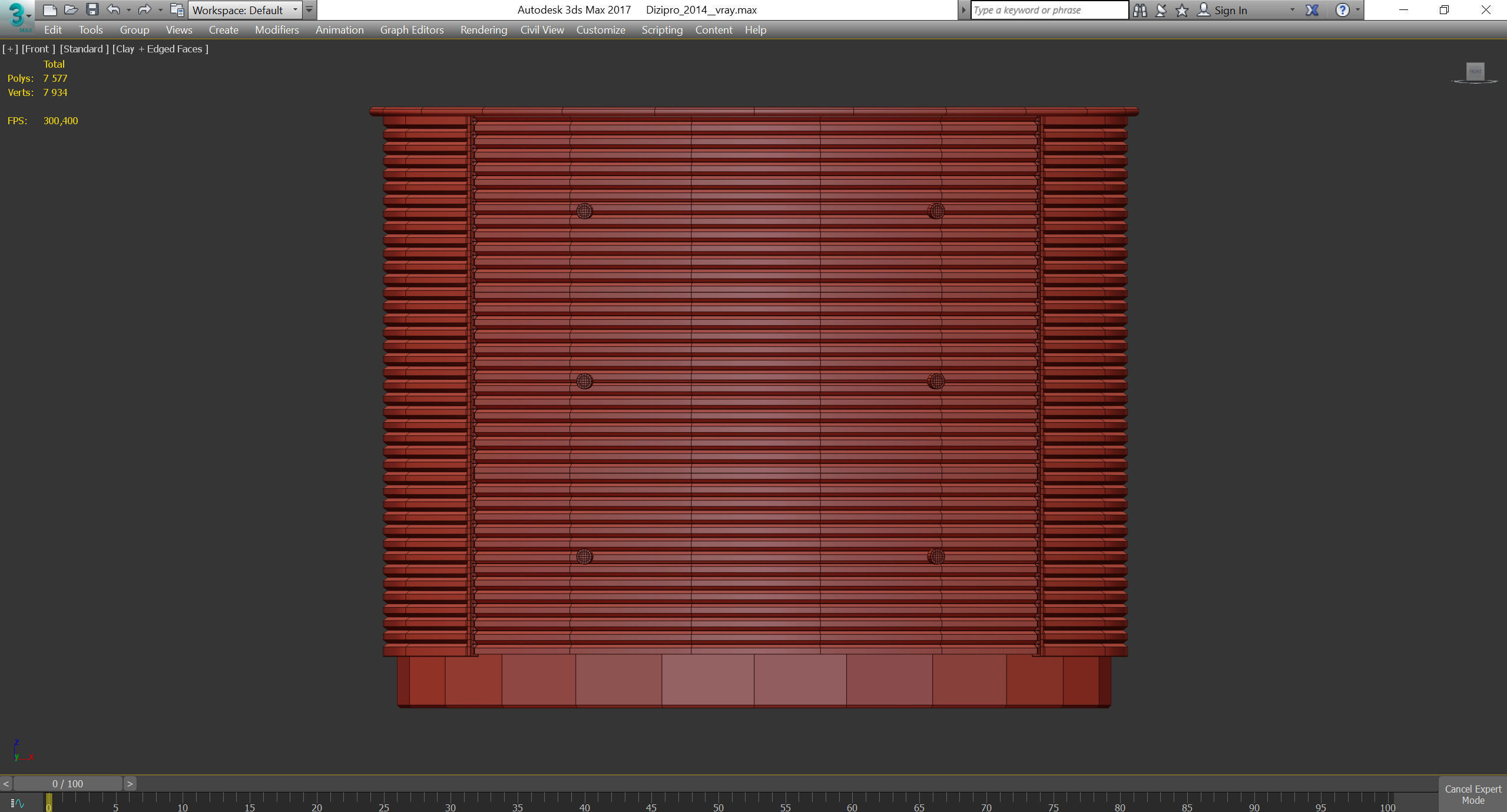Click the 0 / 100 time slider
Viewport: 1507px width, 812px height.
point(68,784)
